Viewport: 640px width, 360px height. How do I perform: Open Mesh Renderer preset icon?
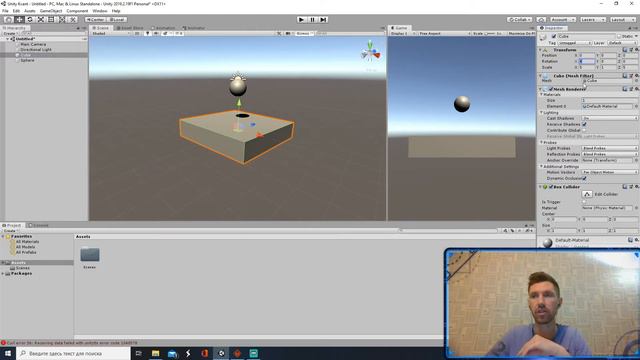point(631,89)
